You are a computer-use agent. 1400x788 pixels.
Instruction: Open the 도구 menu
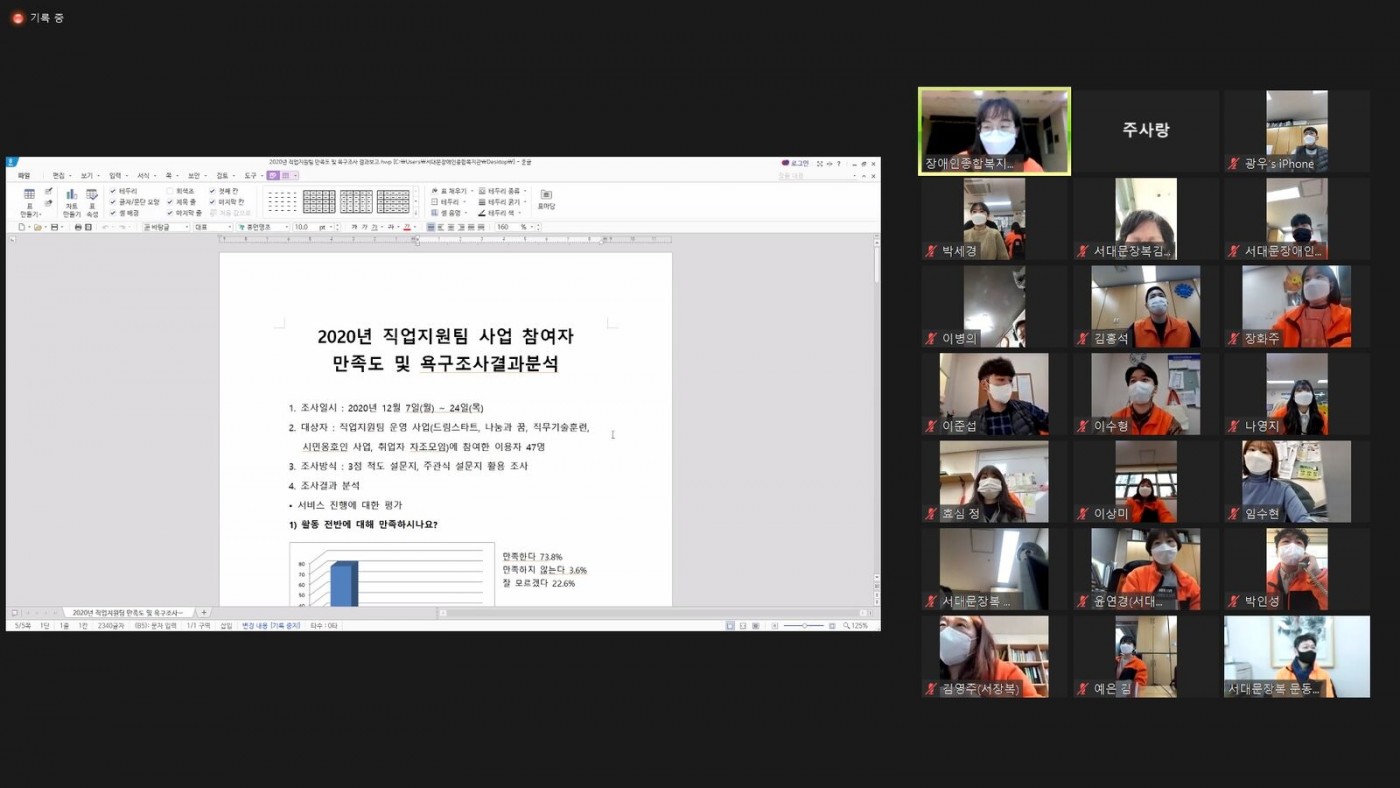click(x=252, y=176)
